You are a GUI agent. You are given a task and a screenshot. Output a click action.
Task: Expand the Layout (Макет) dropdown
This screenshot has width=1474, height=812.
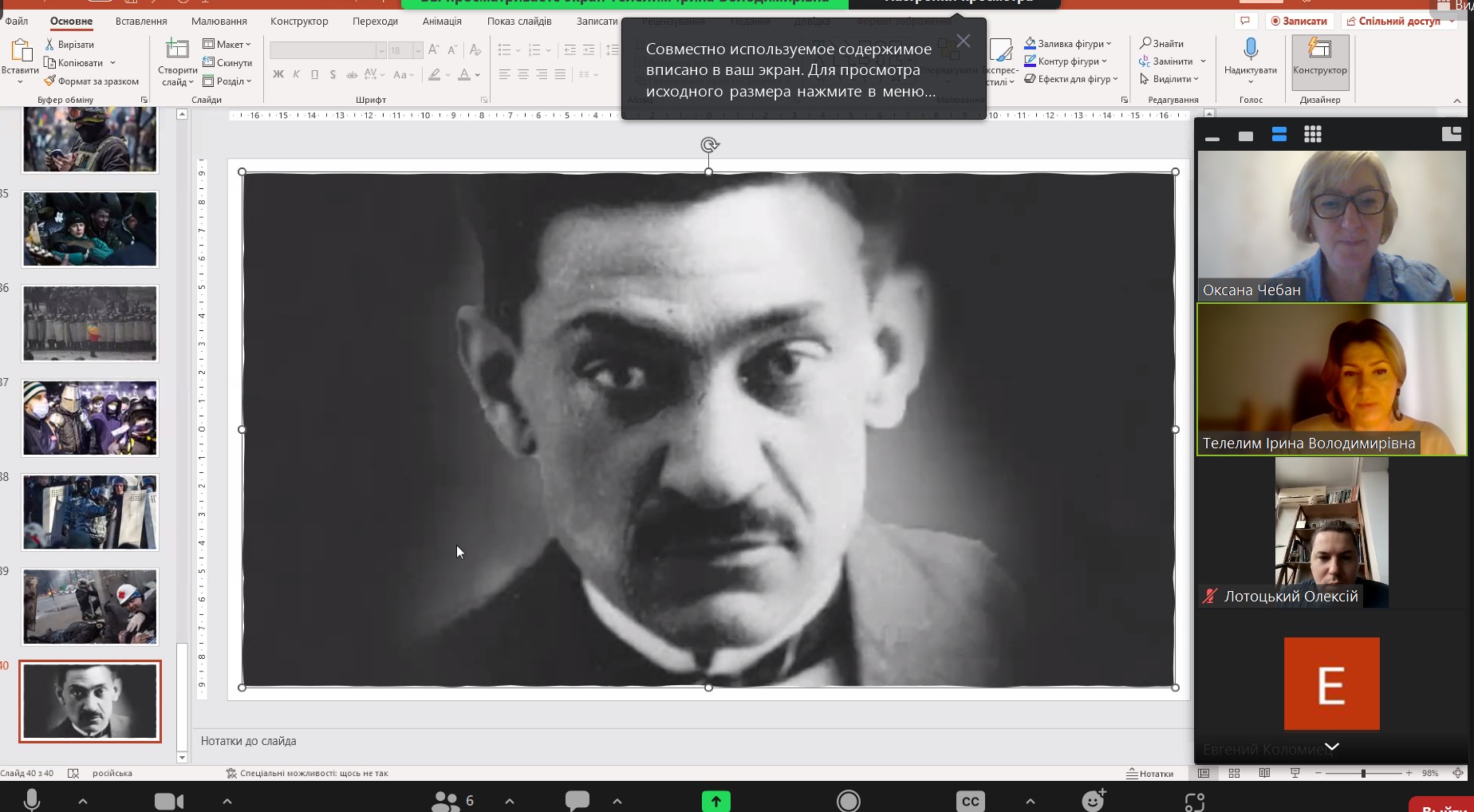(x=227, y=44)
